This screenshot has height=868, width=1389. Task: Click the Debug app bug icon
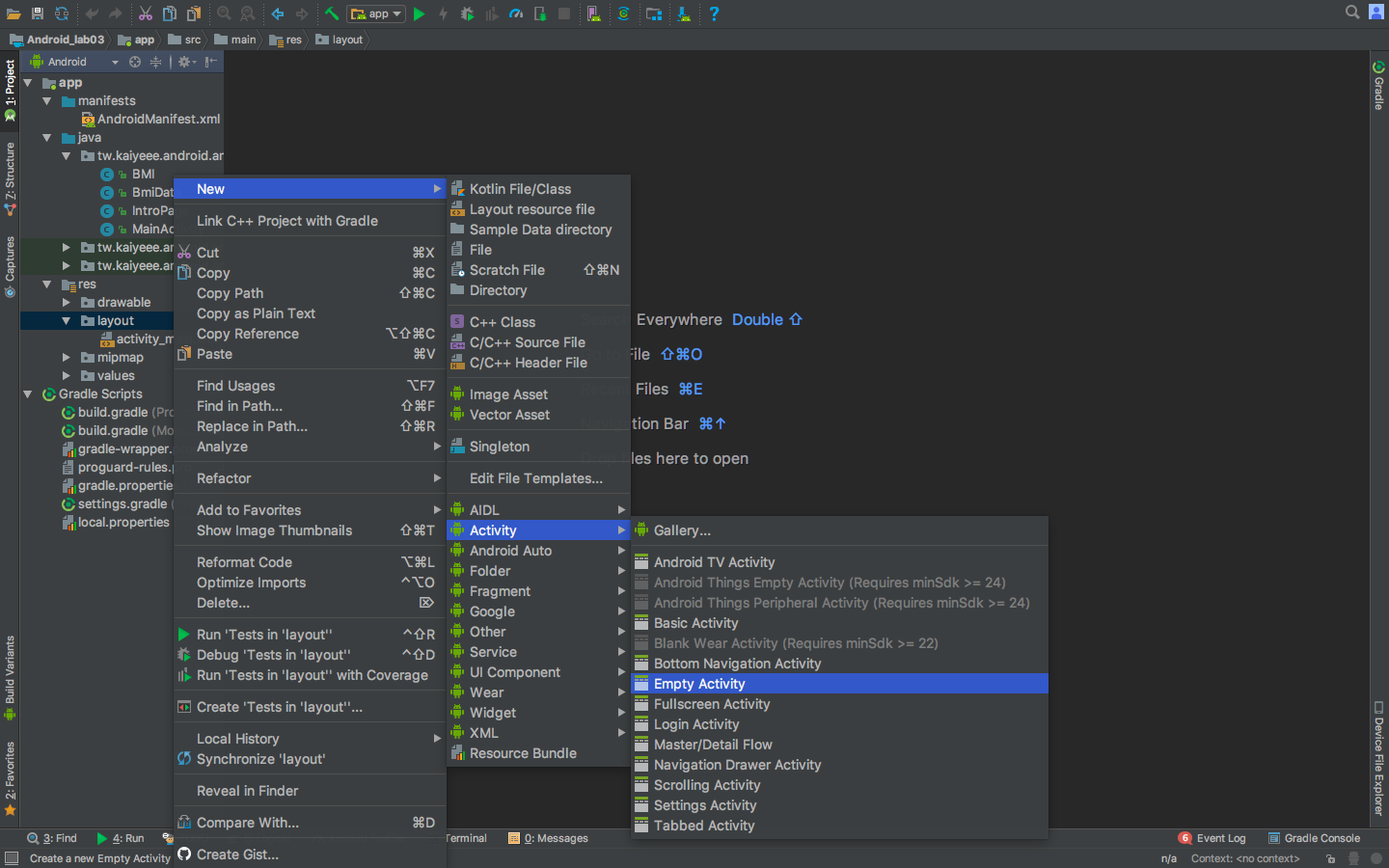(x=468, y=14)
